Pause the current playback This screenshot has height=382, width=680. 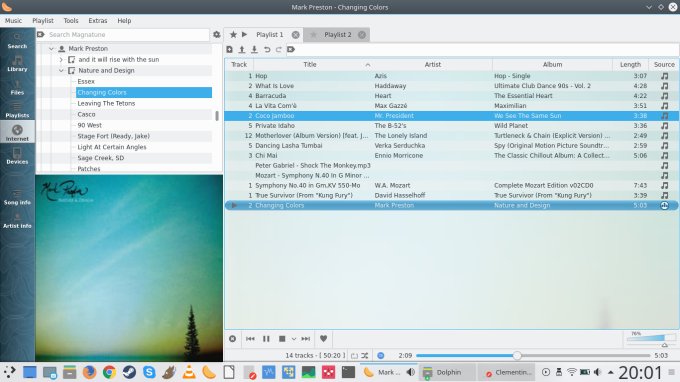pos(266,339)
